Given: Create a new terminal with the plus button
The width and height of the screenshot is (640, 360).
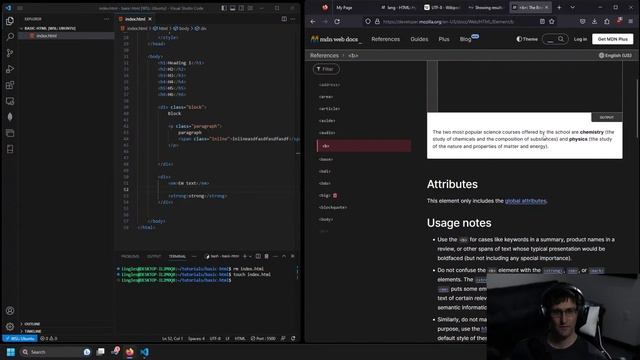Looking at the screenshot, I should click(x=245, y=256).
